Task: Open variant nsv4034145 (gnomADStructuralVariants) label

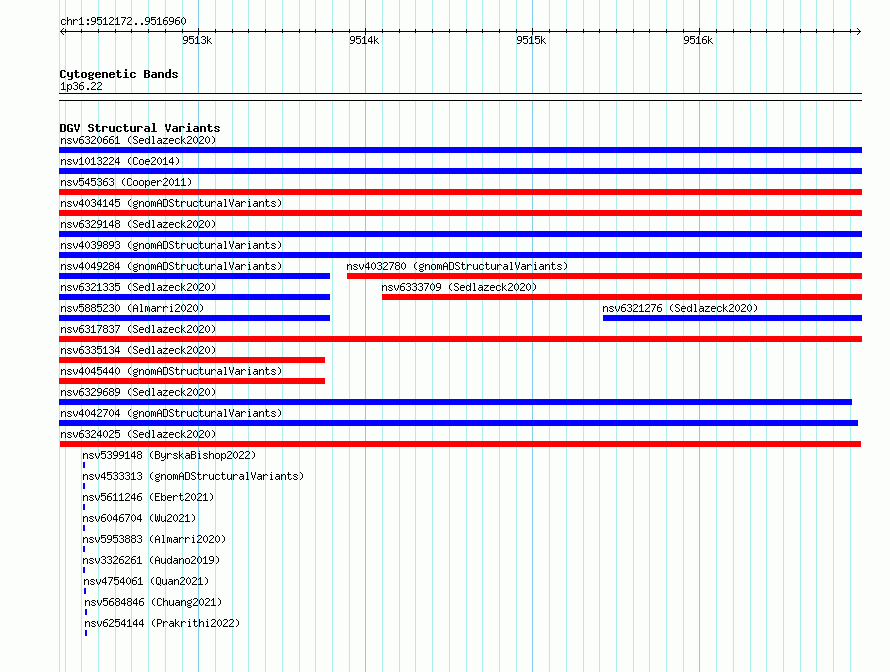Action: click(x=171, y=203)
